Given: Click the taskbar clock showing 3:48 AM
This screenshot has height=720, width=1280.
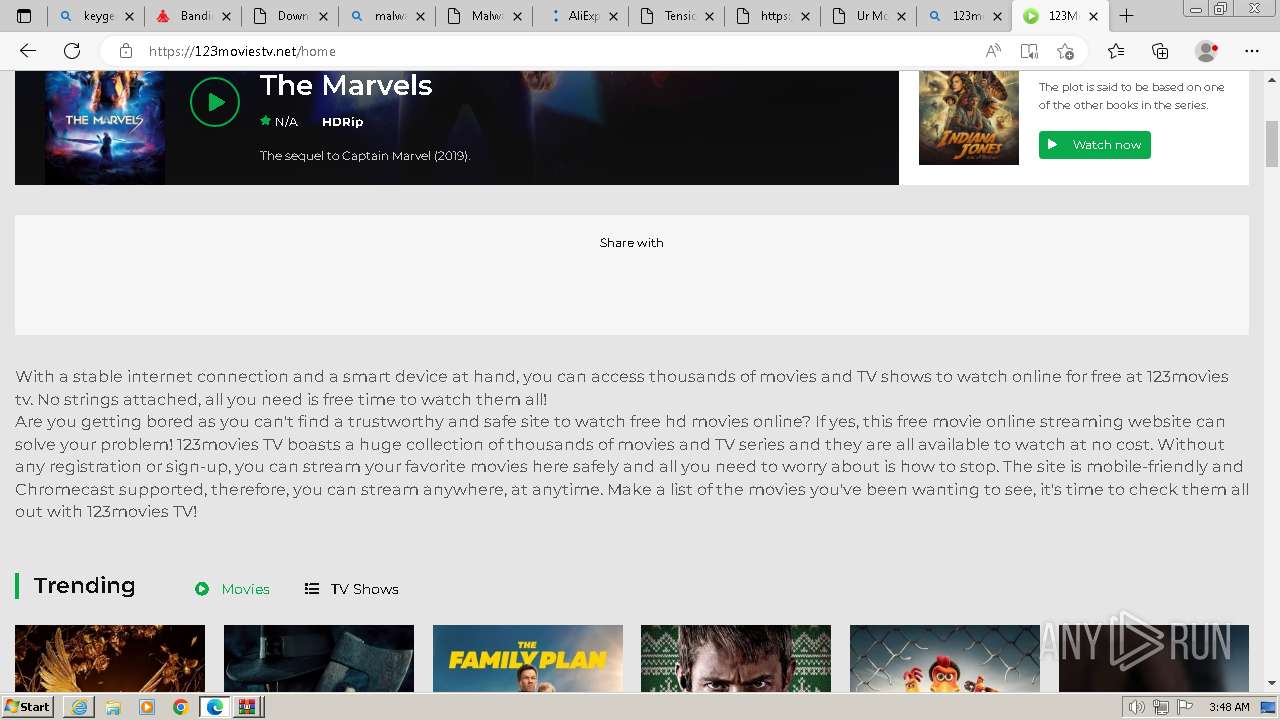Looking at the screenshot, I should (x=1228, y=707).
